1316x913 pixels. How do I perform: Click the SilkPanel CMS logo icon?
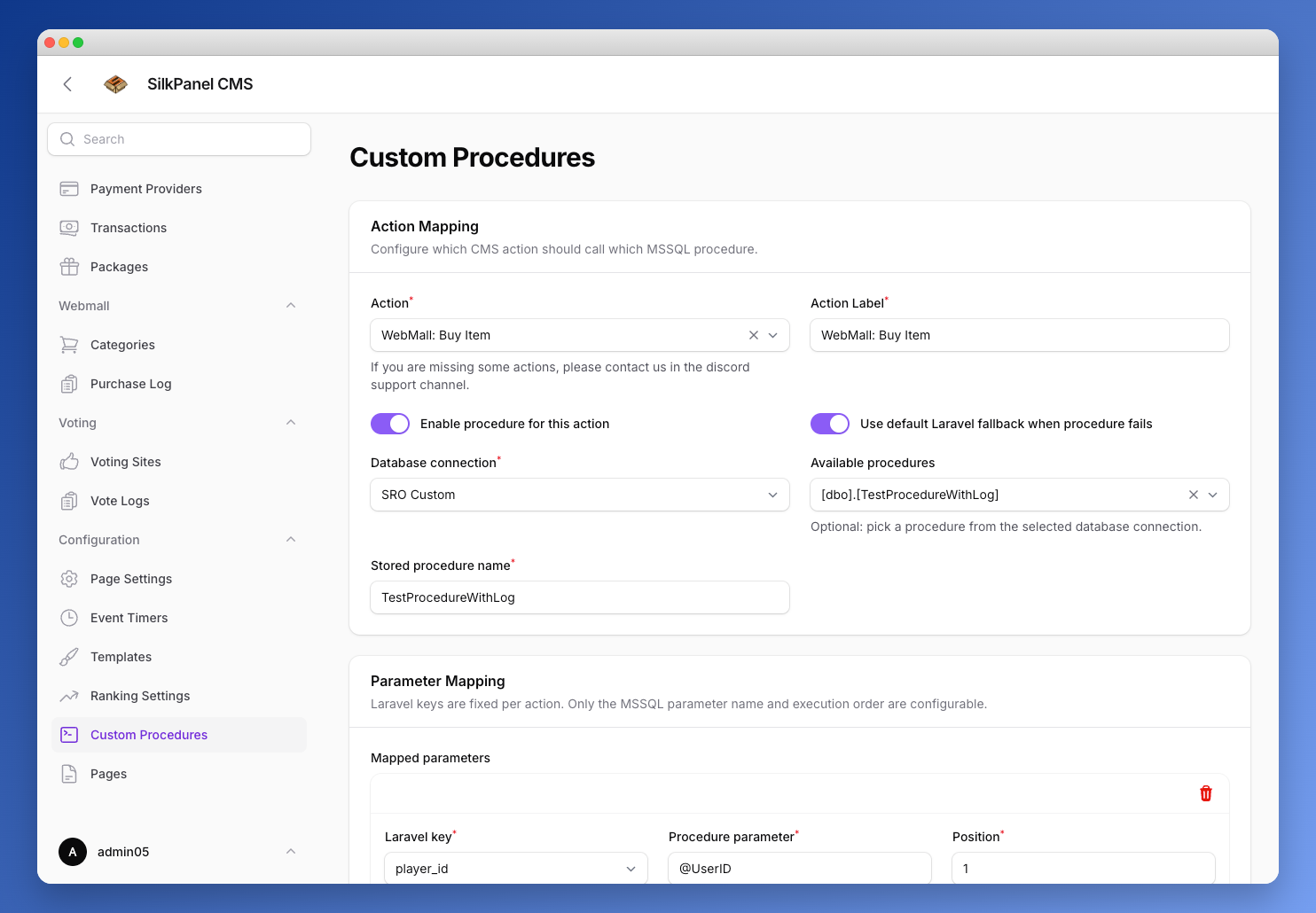(116, 84)
